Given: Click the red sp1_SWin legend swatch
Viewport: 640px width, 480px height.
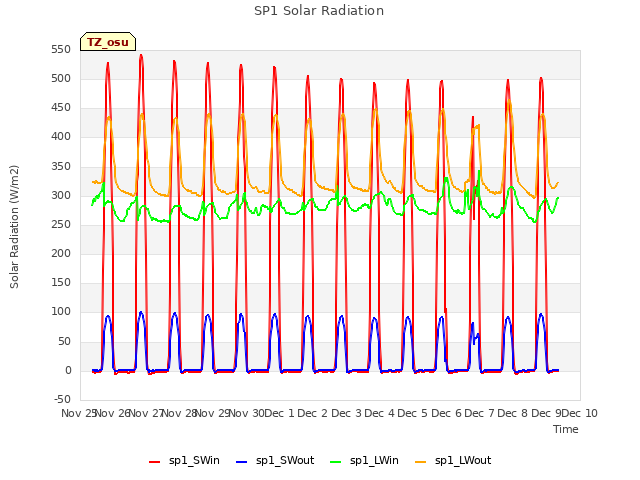Looking at the screenshot, I should click(x=155, y=462).
